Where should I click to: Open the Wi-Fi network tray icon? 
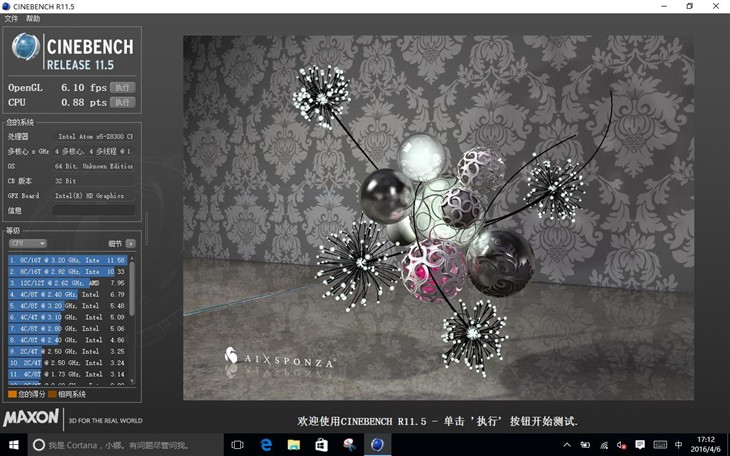tap(604, 445)
